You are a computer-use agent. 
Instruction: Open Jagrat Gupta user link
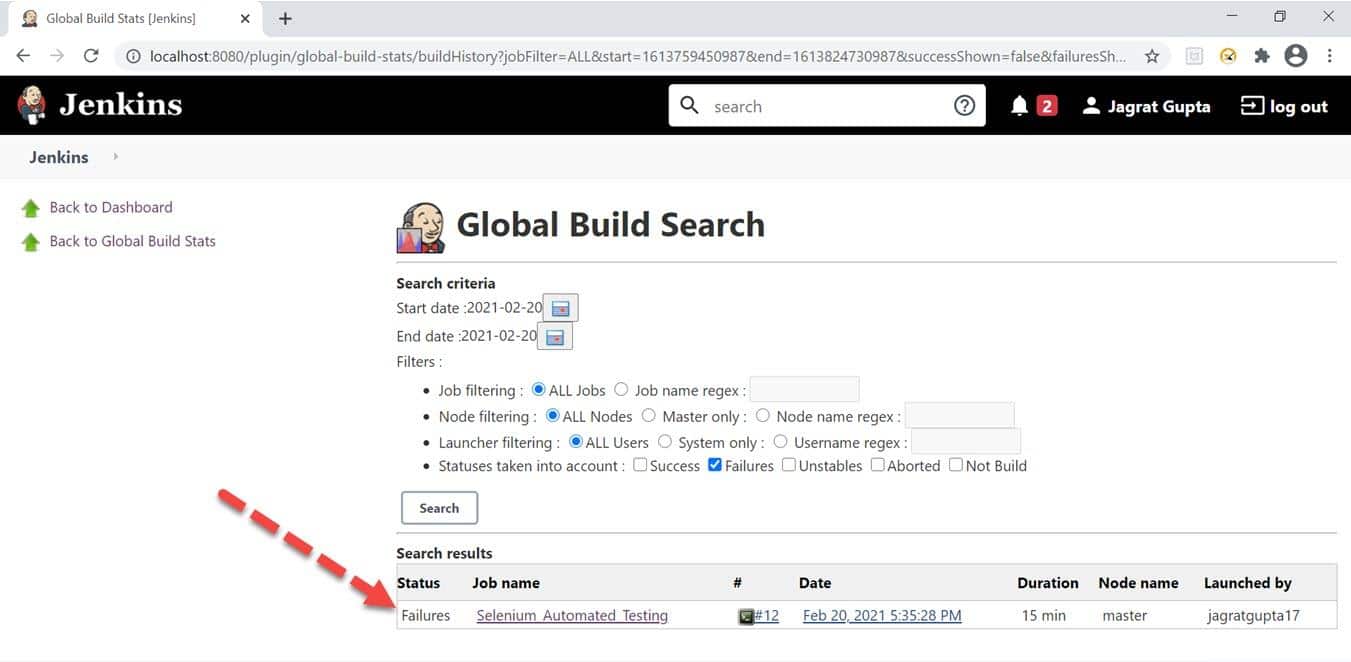coord(1159,106)
